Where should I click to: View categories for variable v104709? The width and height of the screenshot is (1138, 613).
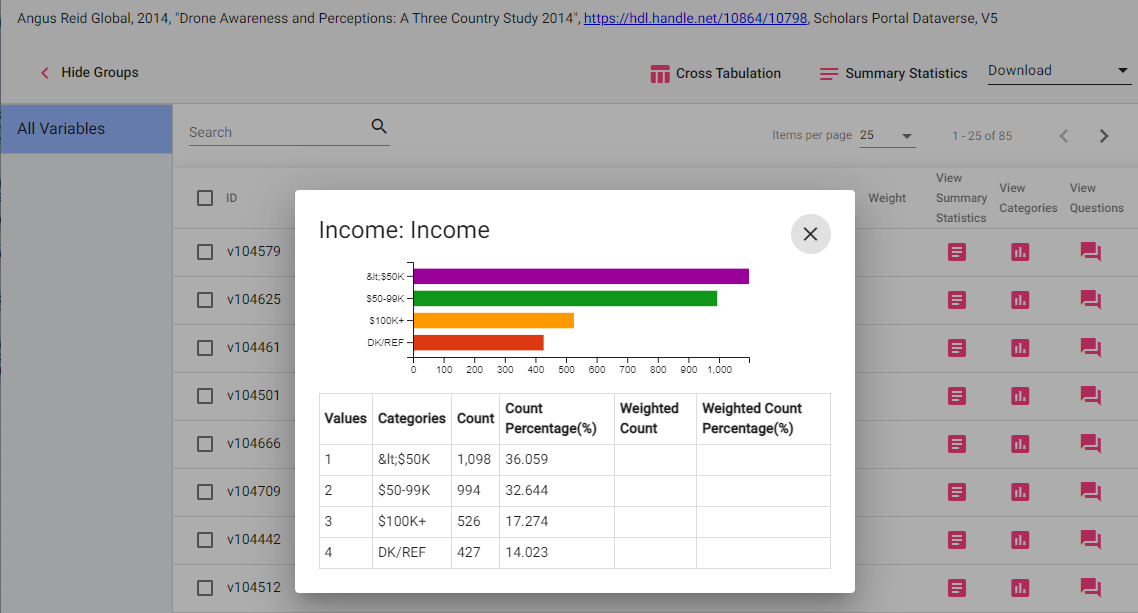pos(1019,492)
